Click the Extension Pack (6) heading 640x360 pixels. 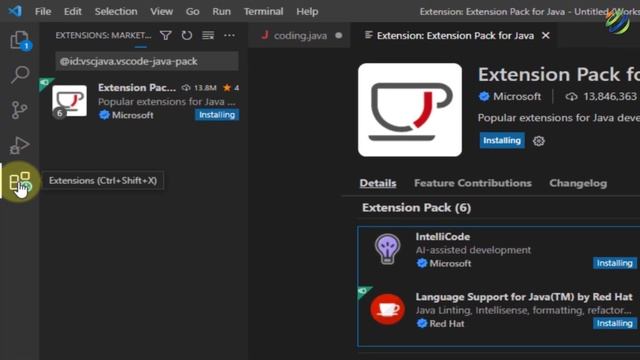coord(416,208)
